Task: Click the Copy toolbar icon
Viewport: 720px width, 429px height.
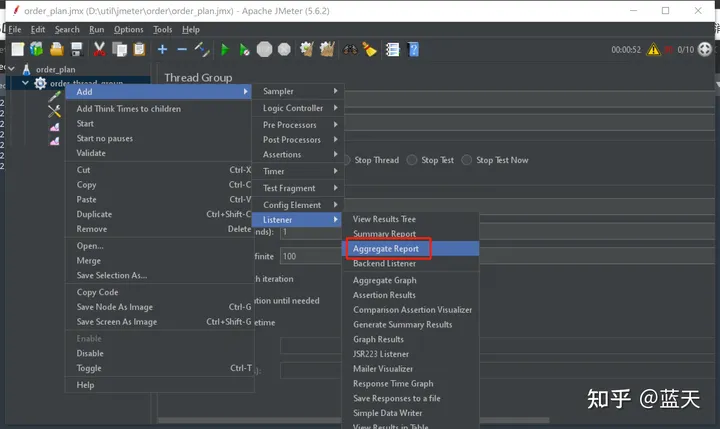Action: point(119,49)
